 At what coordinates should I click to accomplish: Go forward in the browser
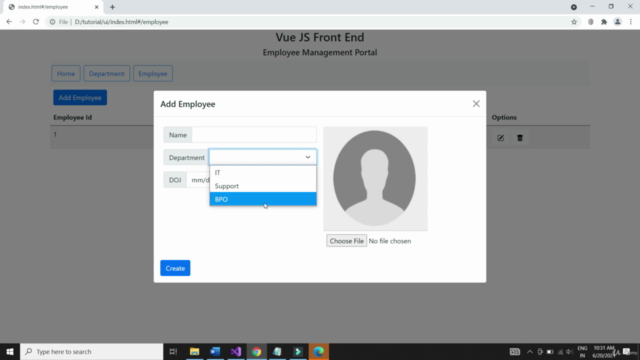(22, 22)
